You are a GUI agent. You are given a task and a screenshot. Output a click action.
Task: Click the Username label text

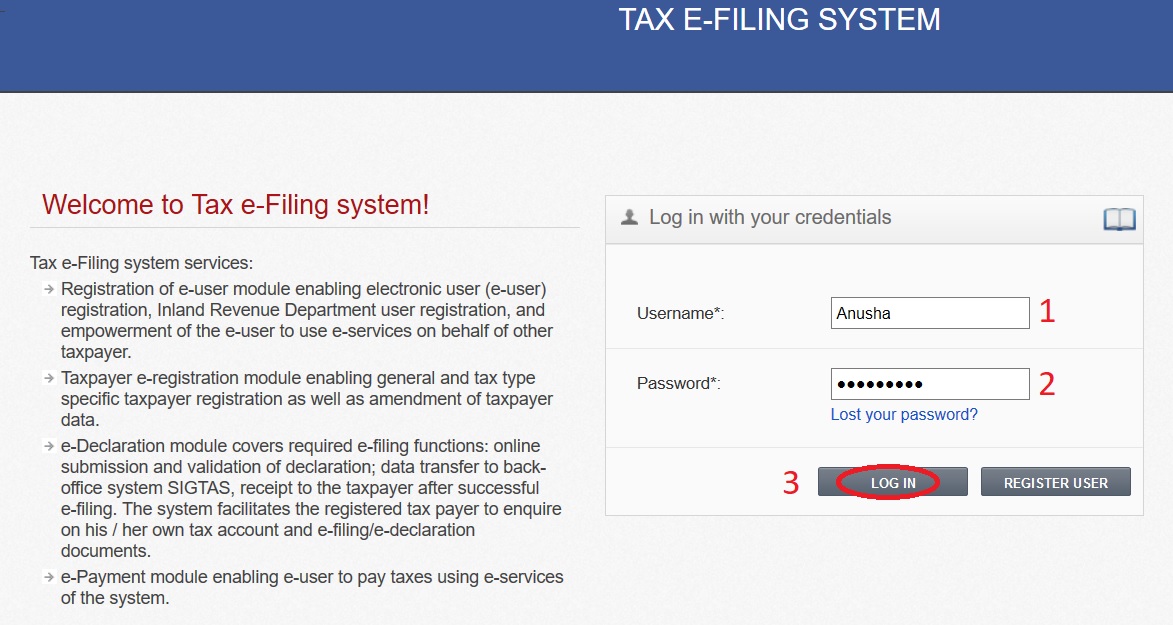click(x=680, y=313)
